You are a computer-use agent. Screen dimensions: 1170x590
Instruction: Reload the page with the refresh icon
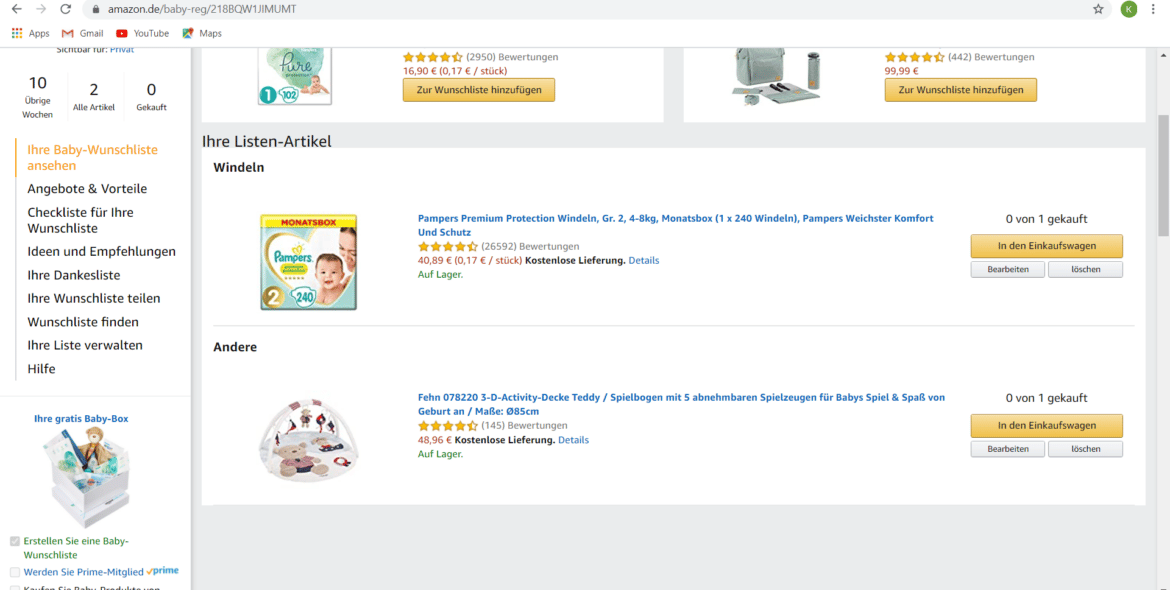click(x=66, y=9)
